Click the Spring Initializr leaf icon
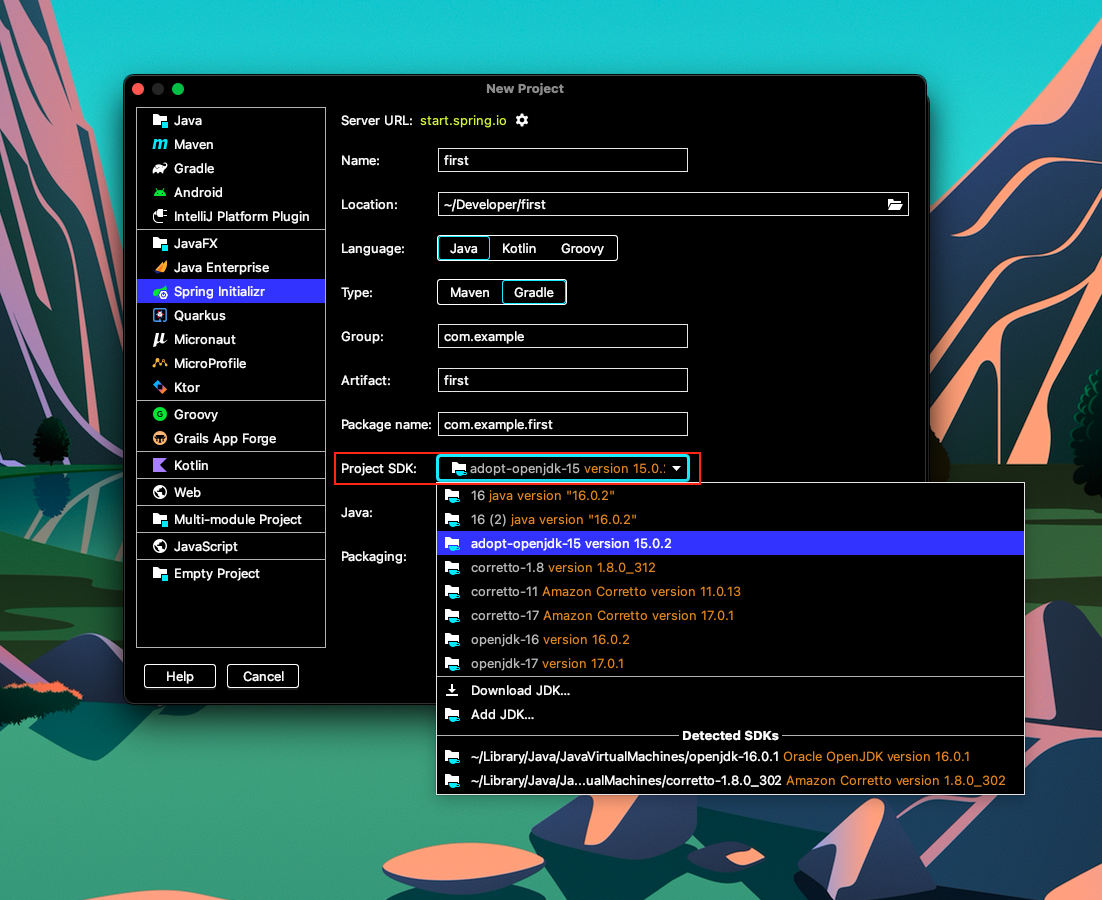The height and width of the screenshot is (900, 1102). 160,292
